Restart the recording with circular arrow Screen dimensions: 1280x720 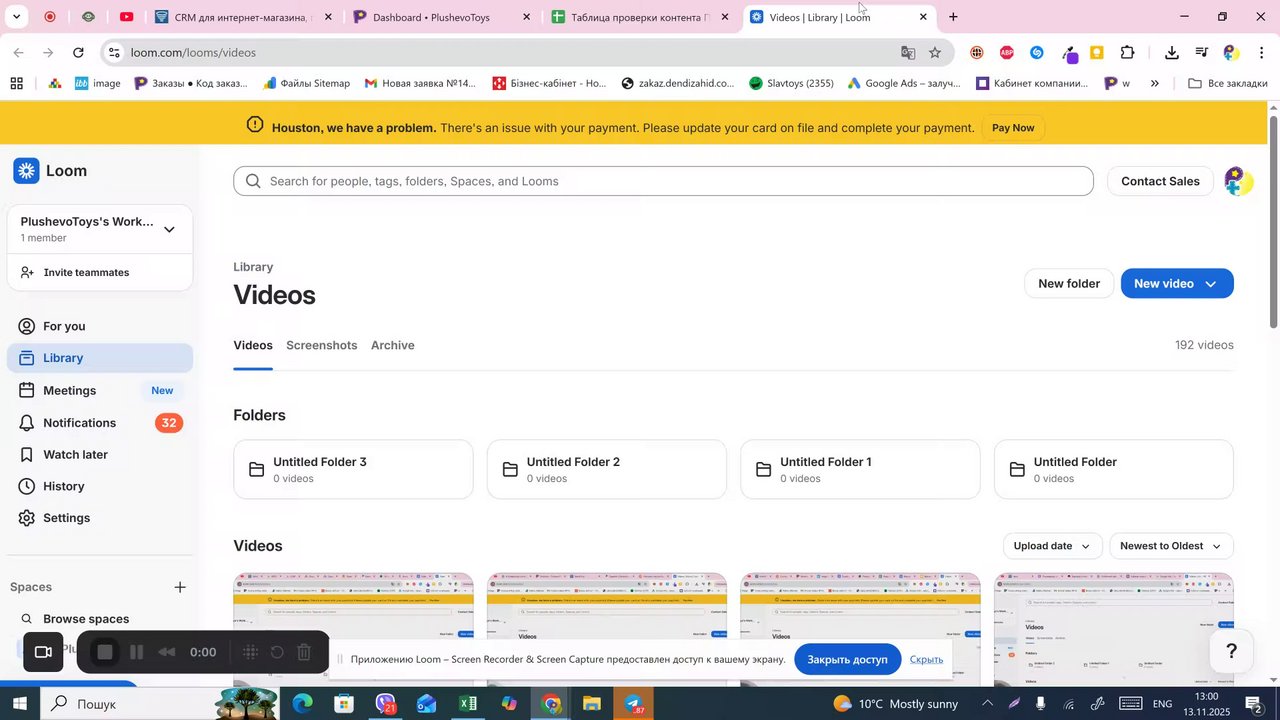tap(277, 653)
